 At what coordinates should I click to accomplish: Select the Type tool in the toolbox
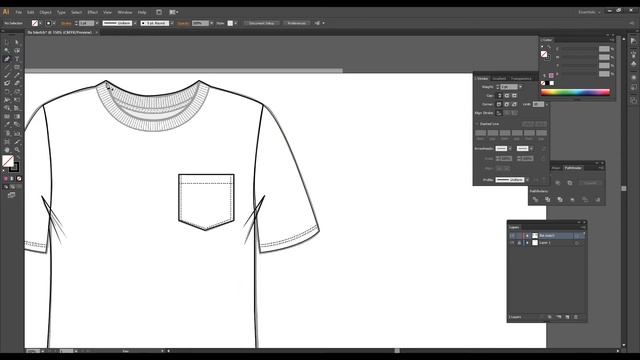tap(17, 59)
